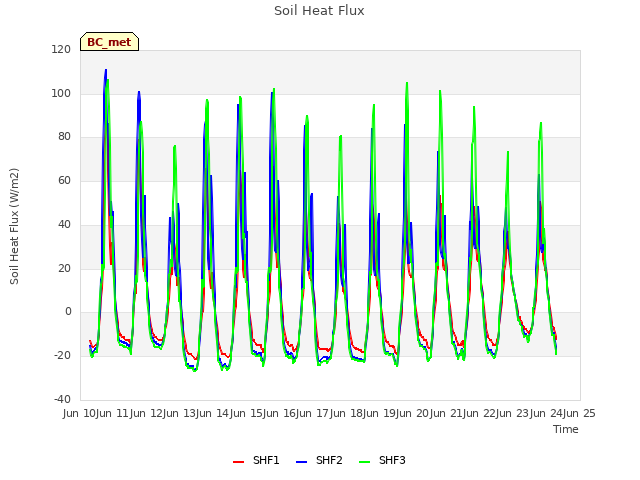Image resolution: width=640 pixels, height=480 pixels.
Task: Click the 60 y-axis tick label
Action: 64,180
